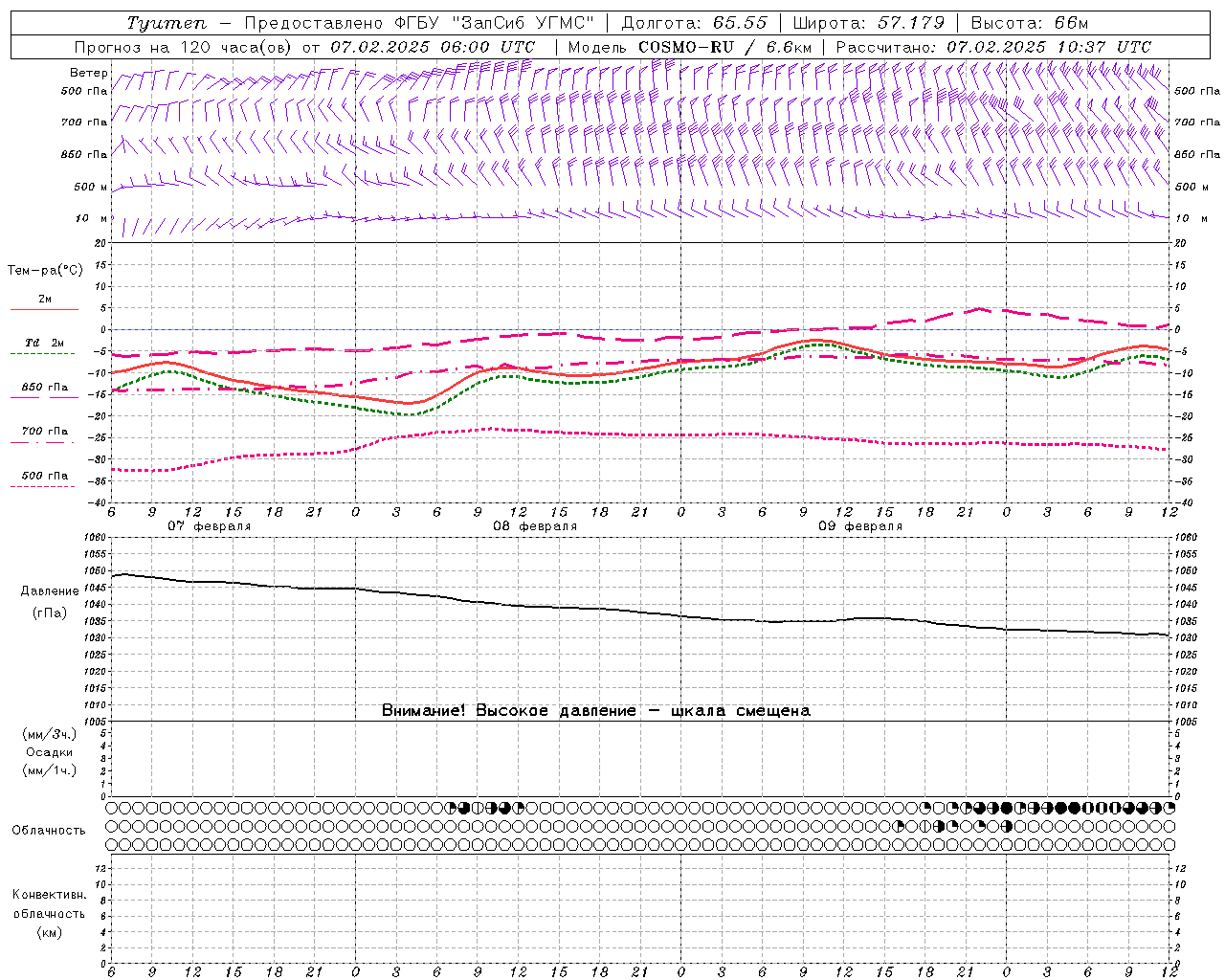Click the Ветер wind panel label
Image resolution: width=1225 pixels, height=980 pixels.
pyautogui.click(x=88, y=73)
